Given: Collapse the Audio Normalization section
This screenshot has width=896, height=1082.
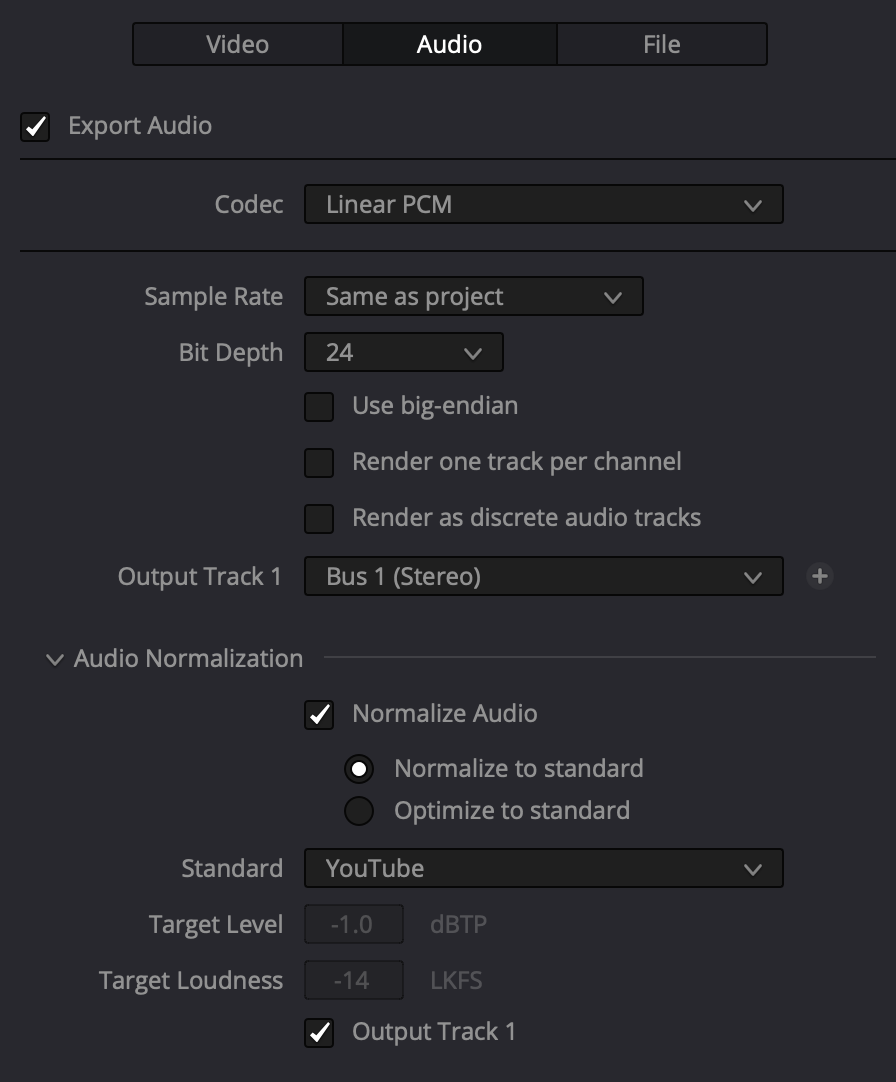Looking at the screenshot, I should coord(54,660).
